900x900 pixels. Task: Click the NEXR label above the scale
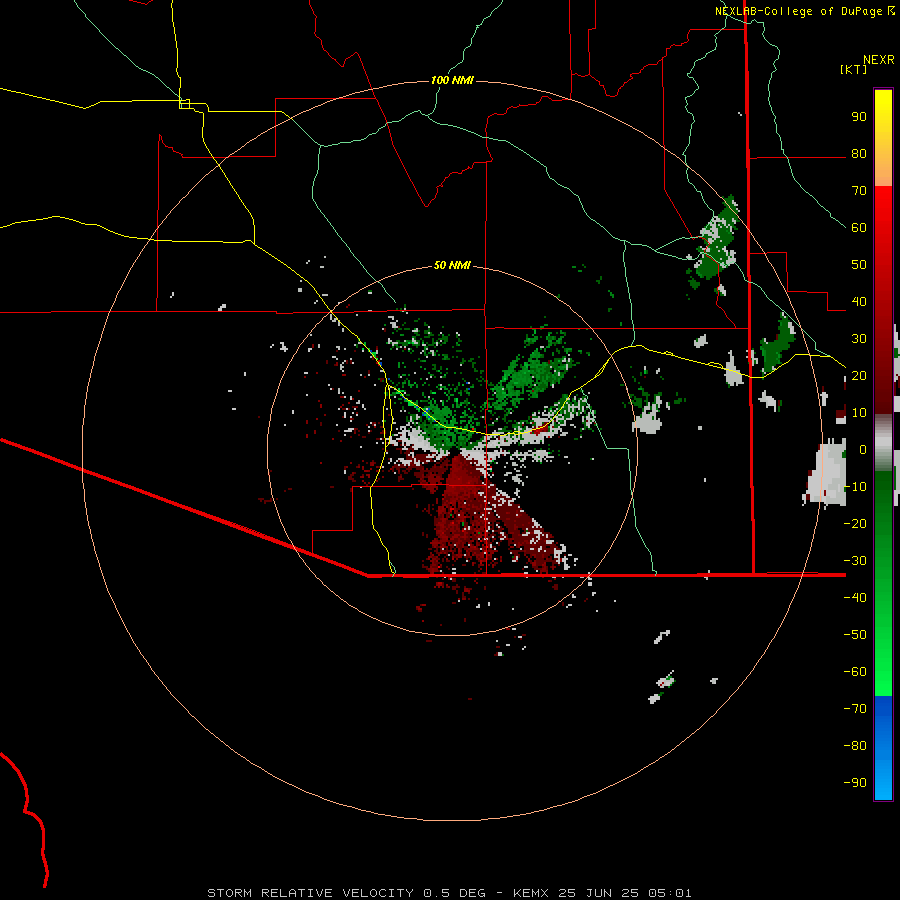878,60
